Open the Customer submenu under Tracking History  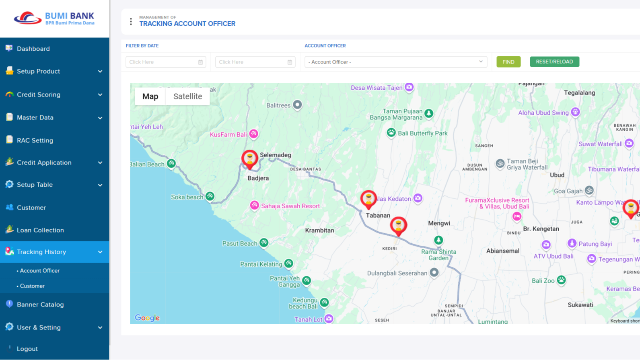click(x=32, y=286)
